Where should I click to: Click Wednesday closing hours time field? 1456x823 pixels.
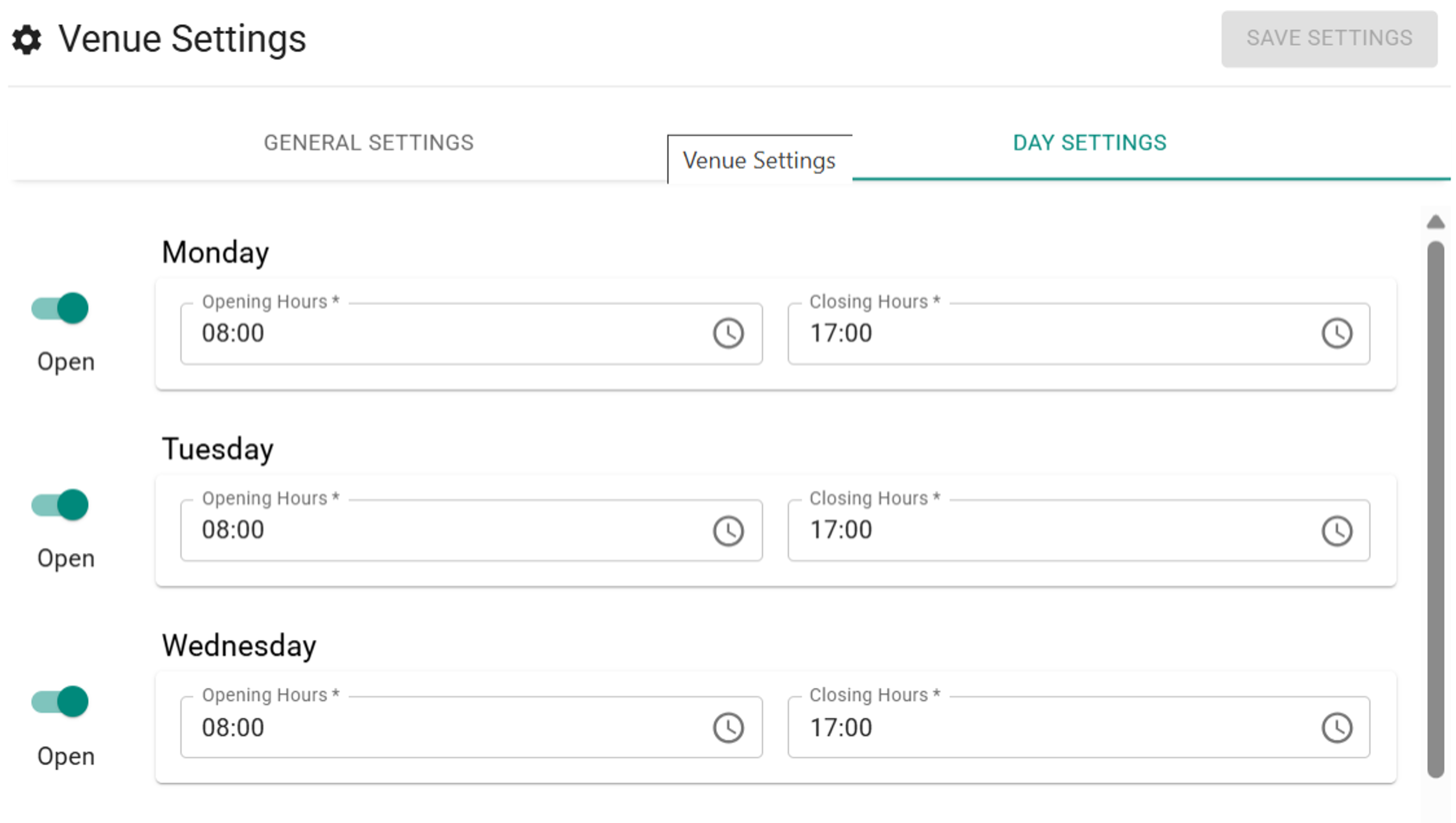pyautogui.click(x=1046, y=728)
